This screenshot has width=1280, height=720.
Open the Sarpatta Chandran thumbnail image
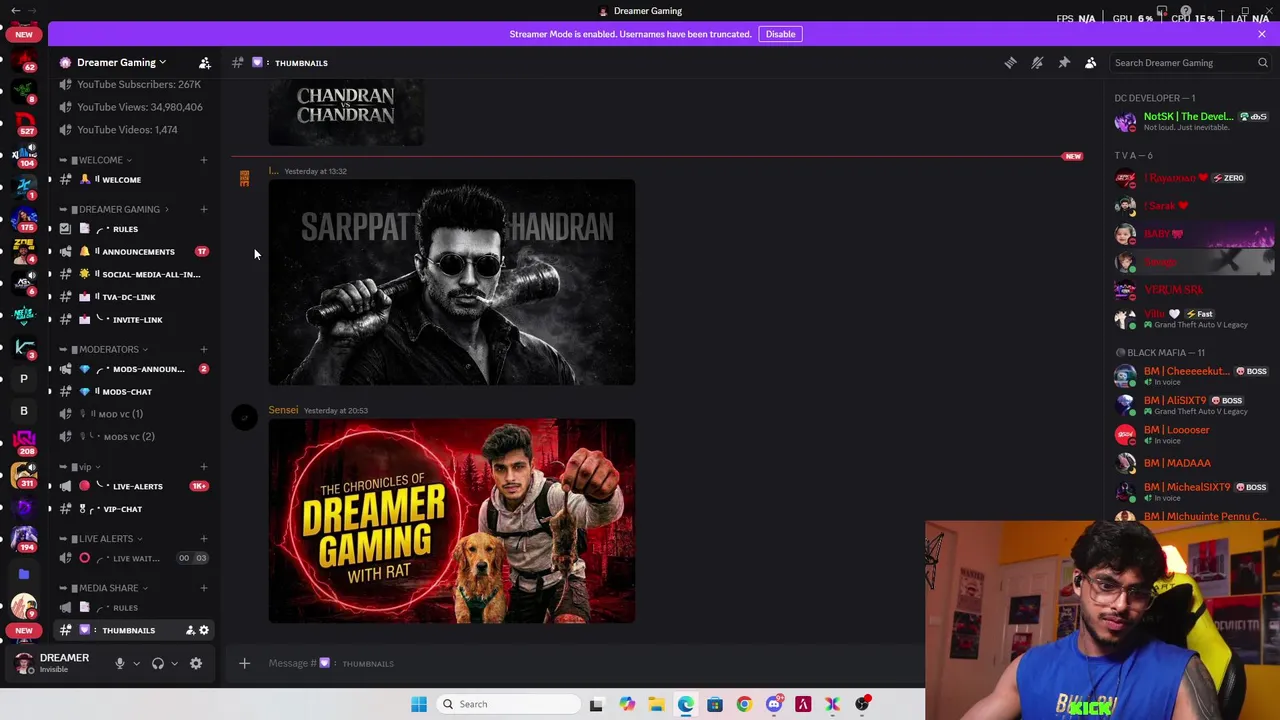(452, 282)
